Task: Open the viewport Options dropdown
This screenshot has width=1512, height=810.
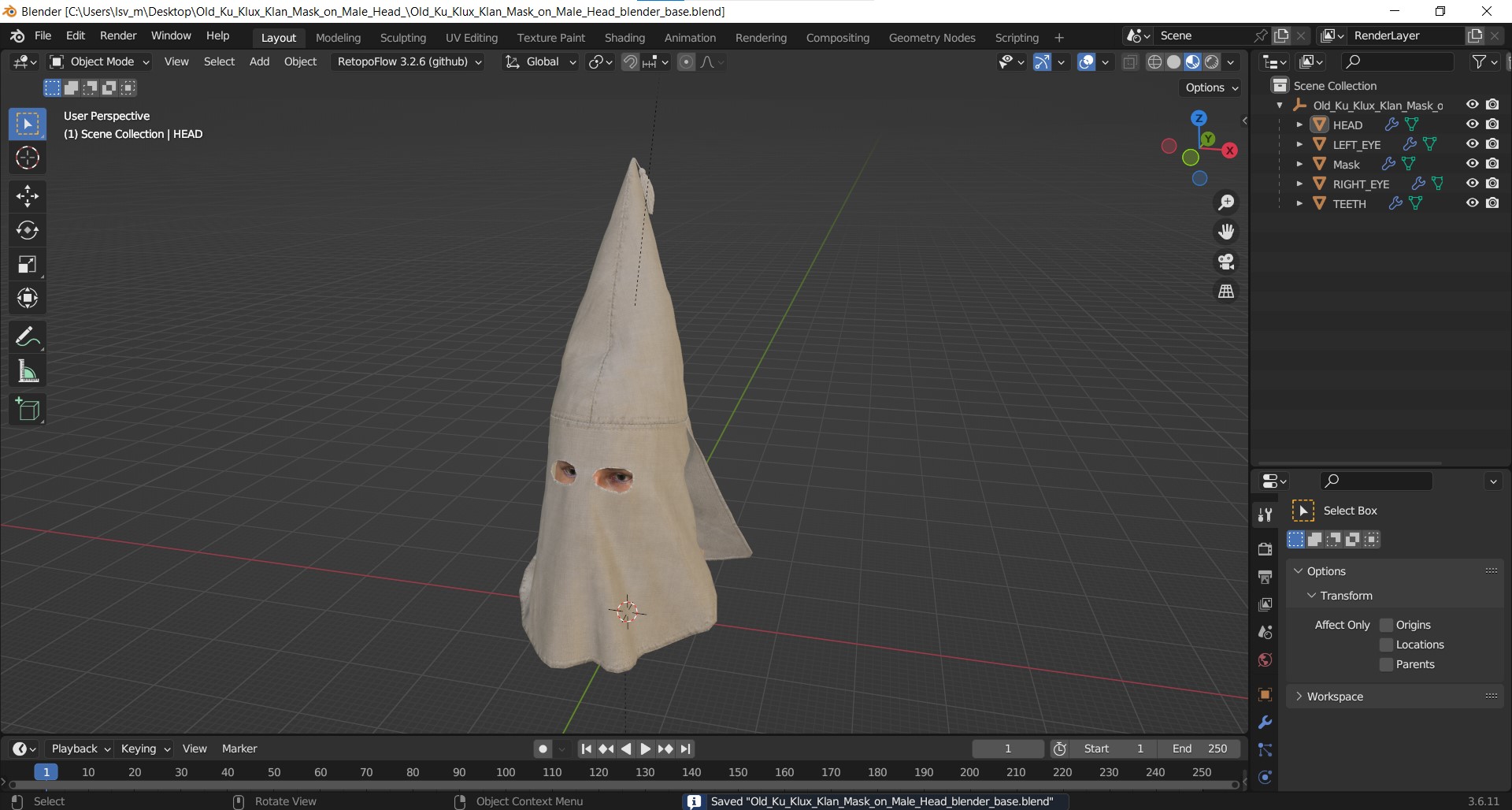Action: (x=1211, y=87)
